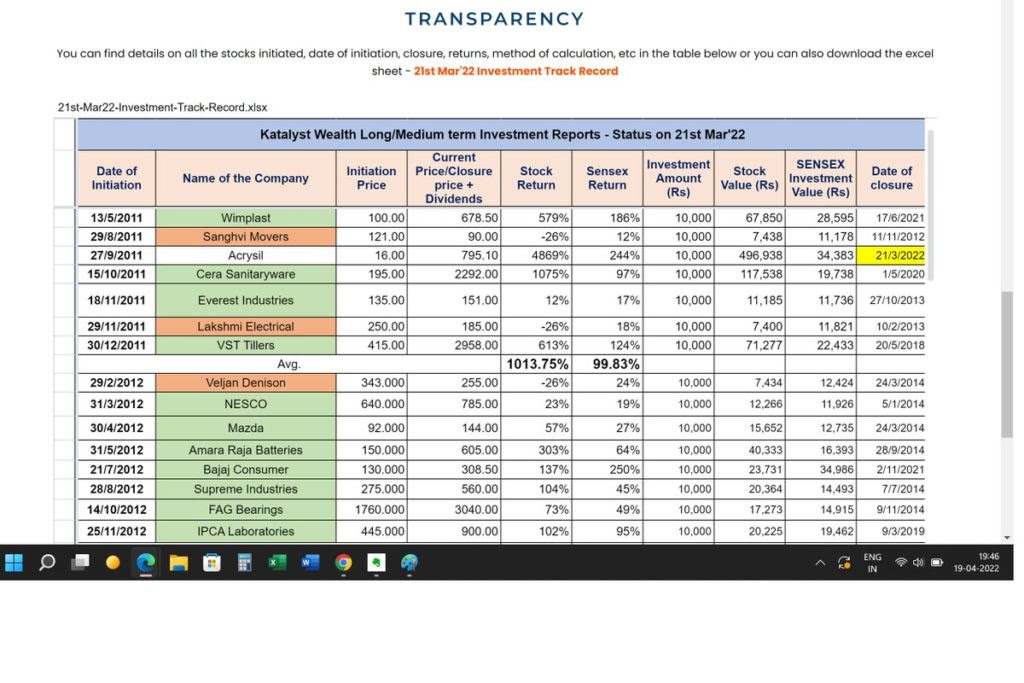Select the IPCA Laboratories cell
Screen dimensions: 1024x683
coord(246,532)
